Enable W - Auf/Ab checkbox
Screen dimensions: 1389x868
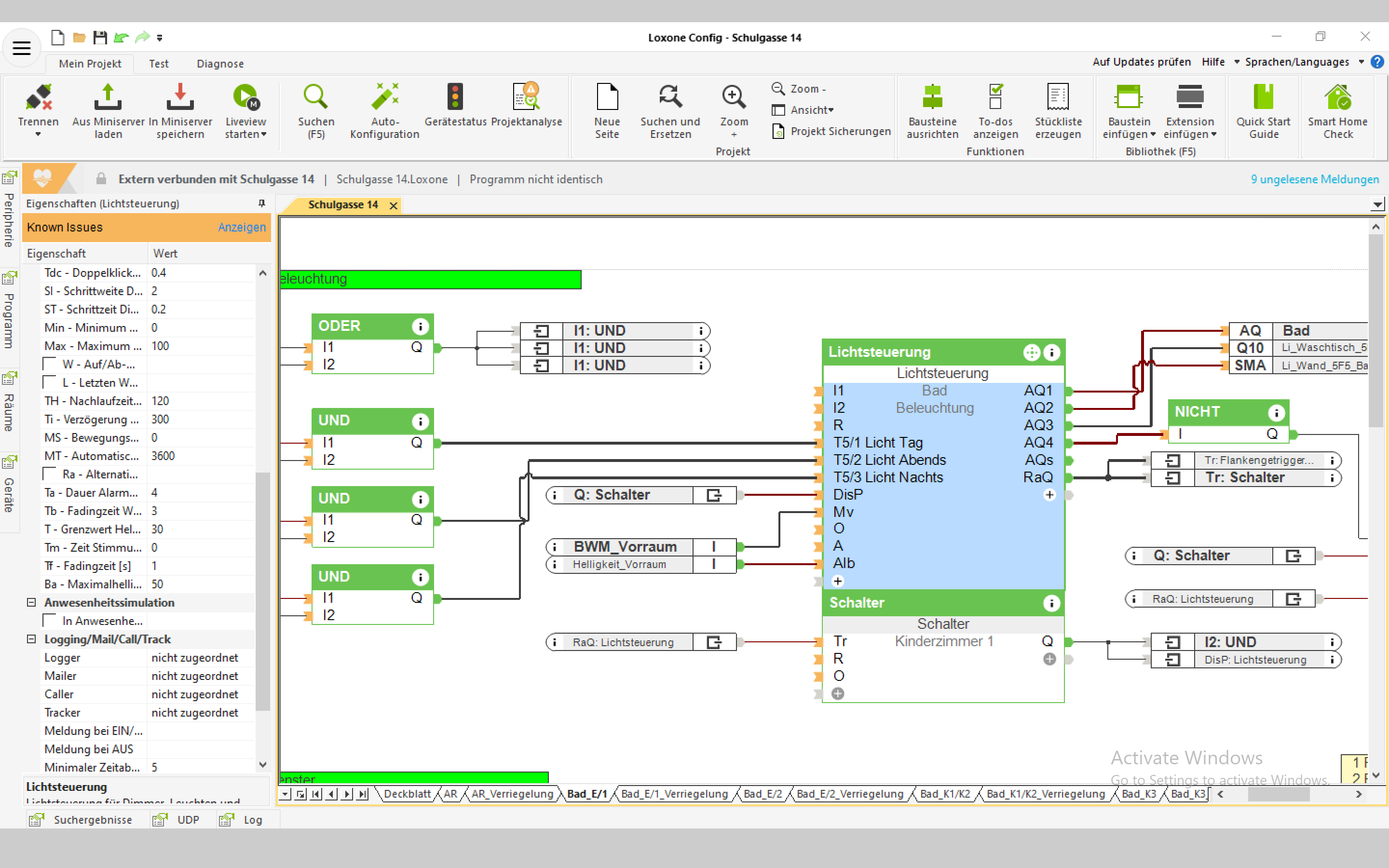tap(51, 365)
